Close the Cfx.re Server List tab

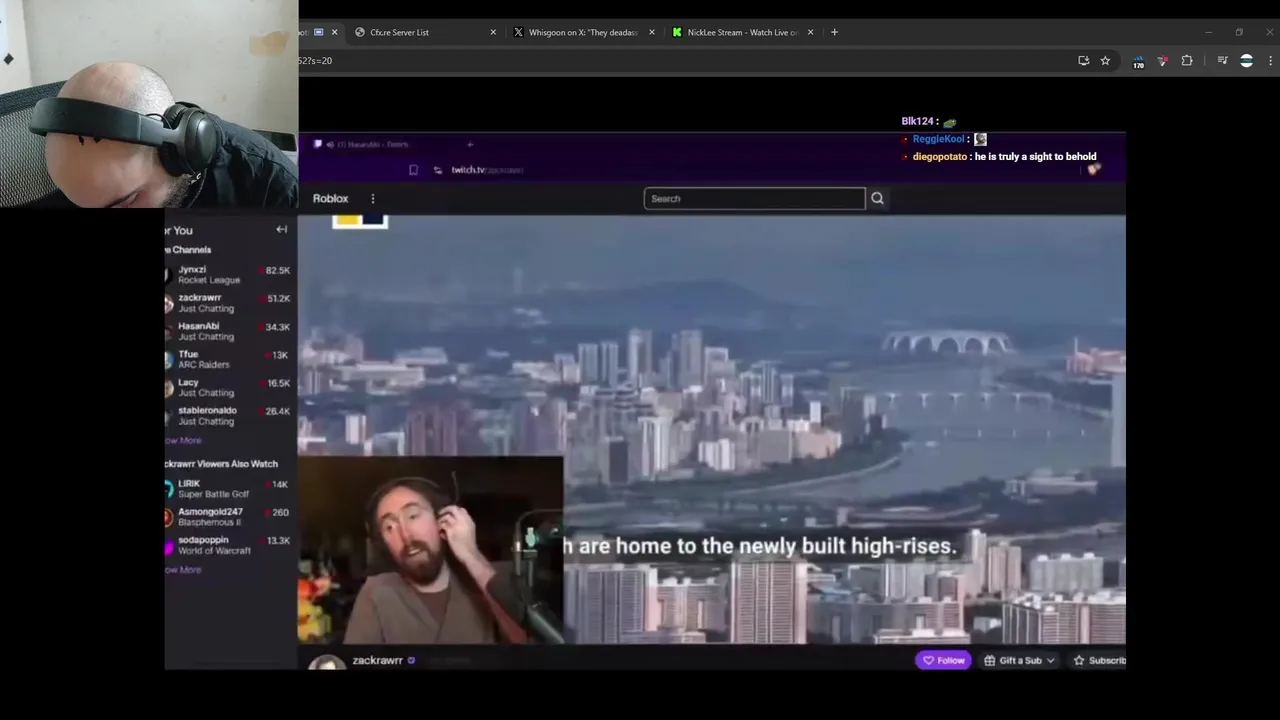[493, 32]
